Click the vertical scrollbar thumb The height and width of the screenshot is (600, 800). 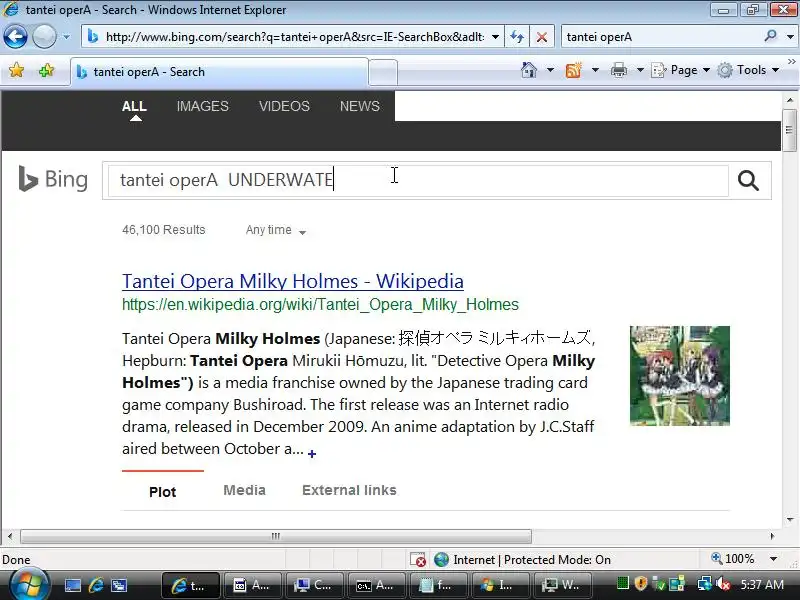[x=789, y=130]
